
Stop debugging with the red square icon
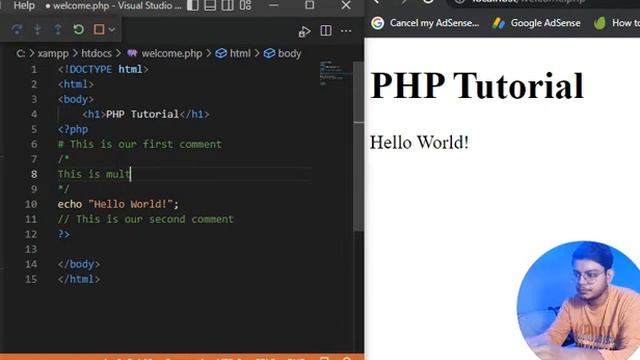pyautogui.click(x=99, y=29)
